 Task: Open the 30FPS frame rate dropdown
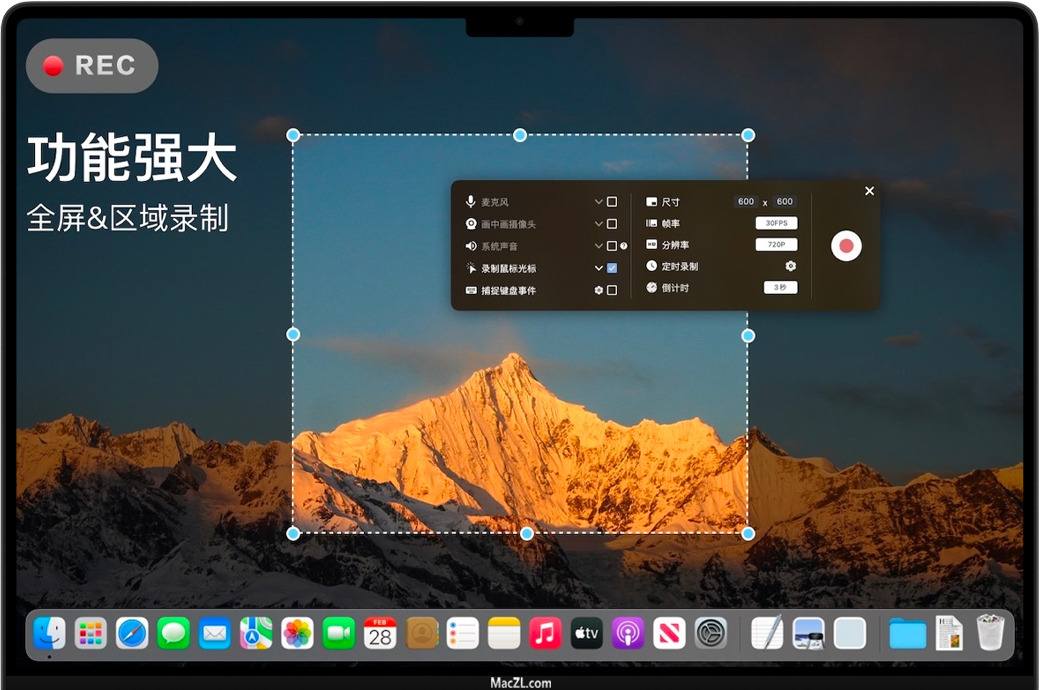click(776, 223)
